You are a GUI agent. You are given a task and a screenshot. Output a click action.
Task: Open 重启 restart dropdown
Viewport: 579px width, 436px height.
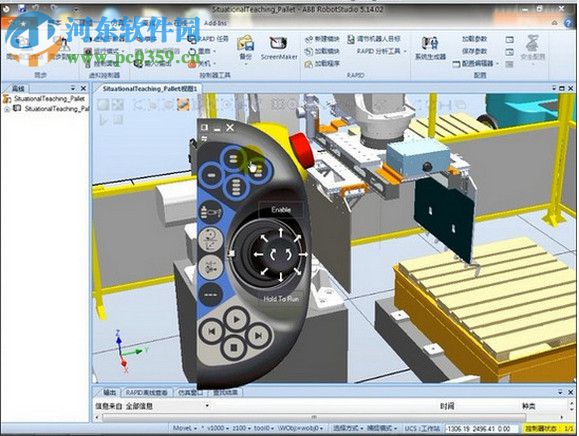pos(202,51)
